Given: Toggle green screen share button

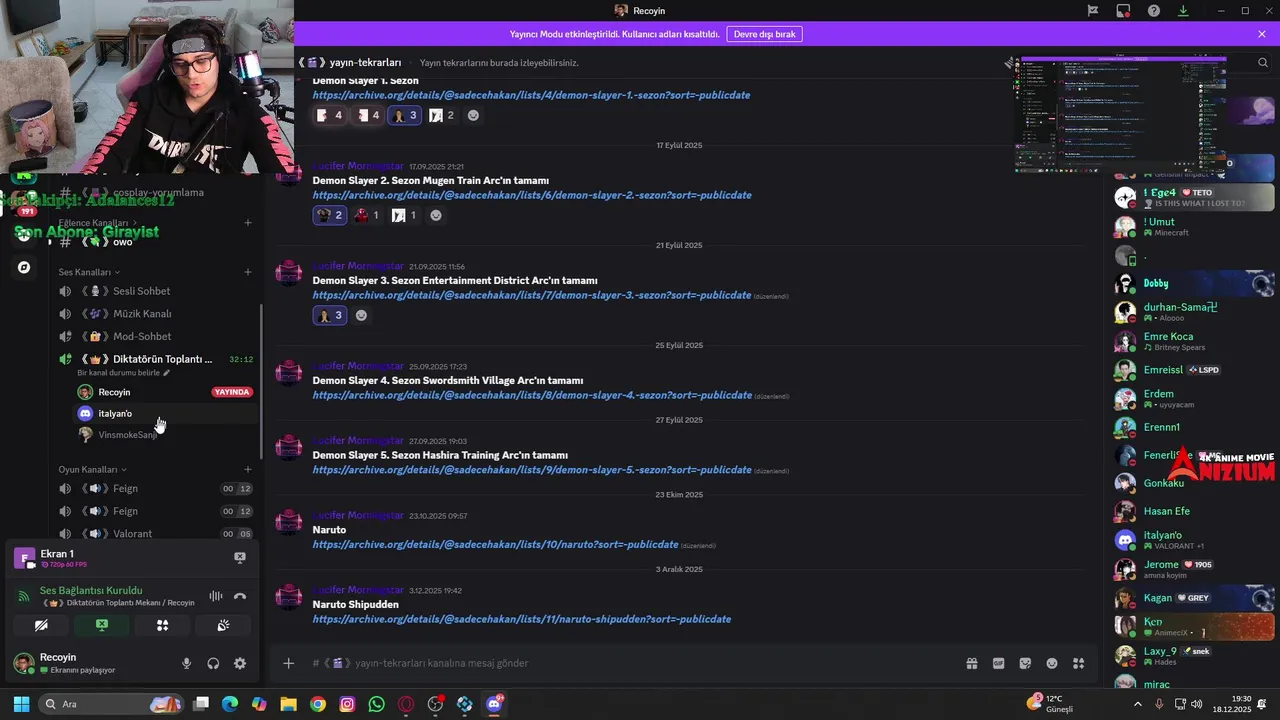Looking at the screenshot, I should tap(102, 625).
